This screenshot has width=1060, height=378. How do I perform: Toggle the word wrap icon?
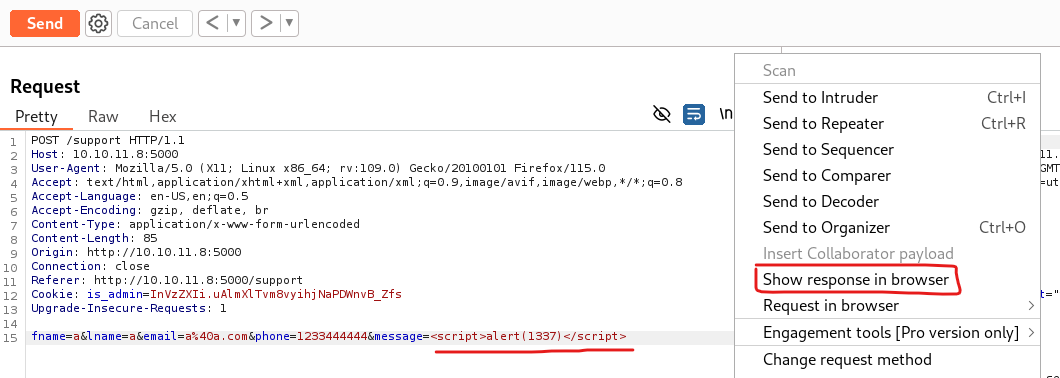[694, 114]
